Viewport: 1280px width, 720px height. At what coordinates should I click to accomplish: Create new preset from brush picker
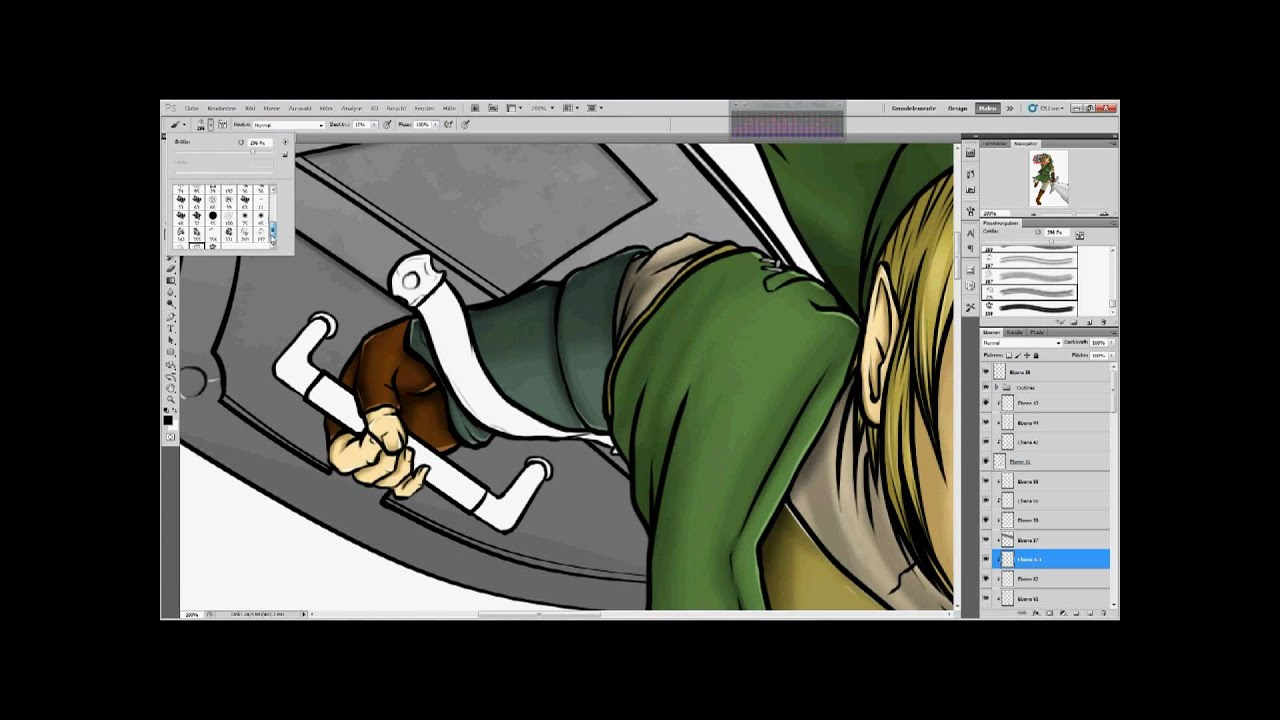click(285, 154)
